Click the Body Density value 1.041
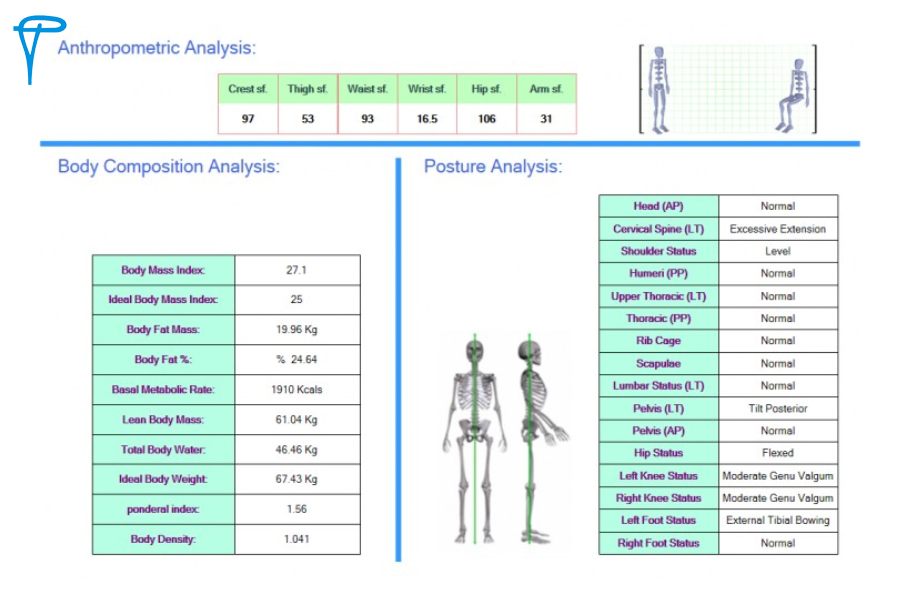Screen dimensions: 900x600 (297, 539)
